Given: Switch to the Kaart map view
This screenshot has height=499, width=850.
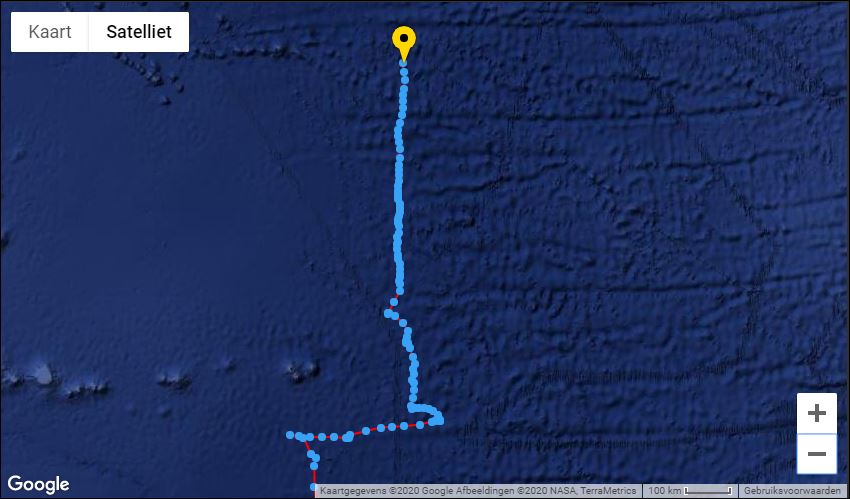Looking at the screenshot, I should [x=50, y=32].
